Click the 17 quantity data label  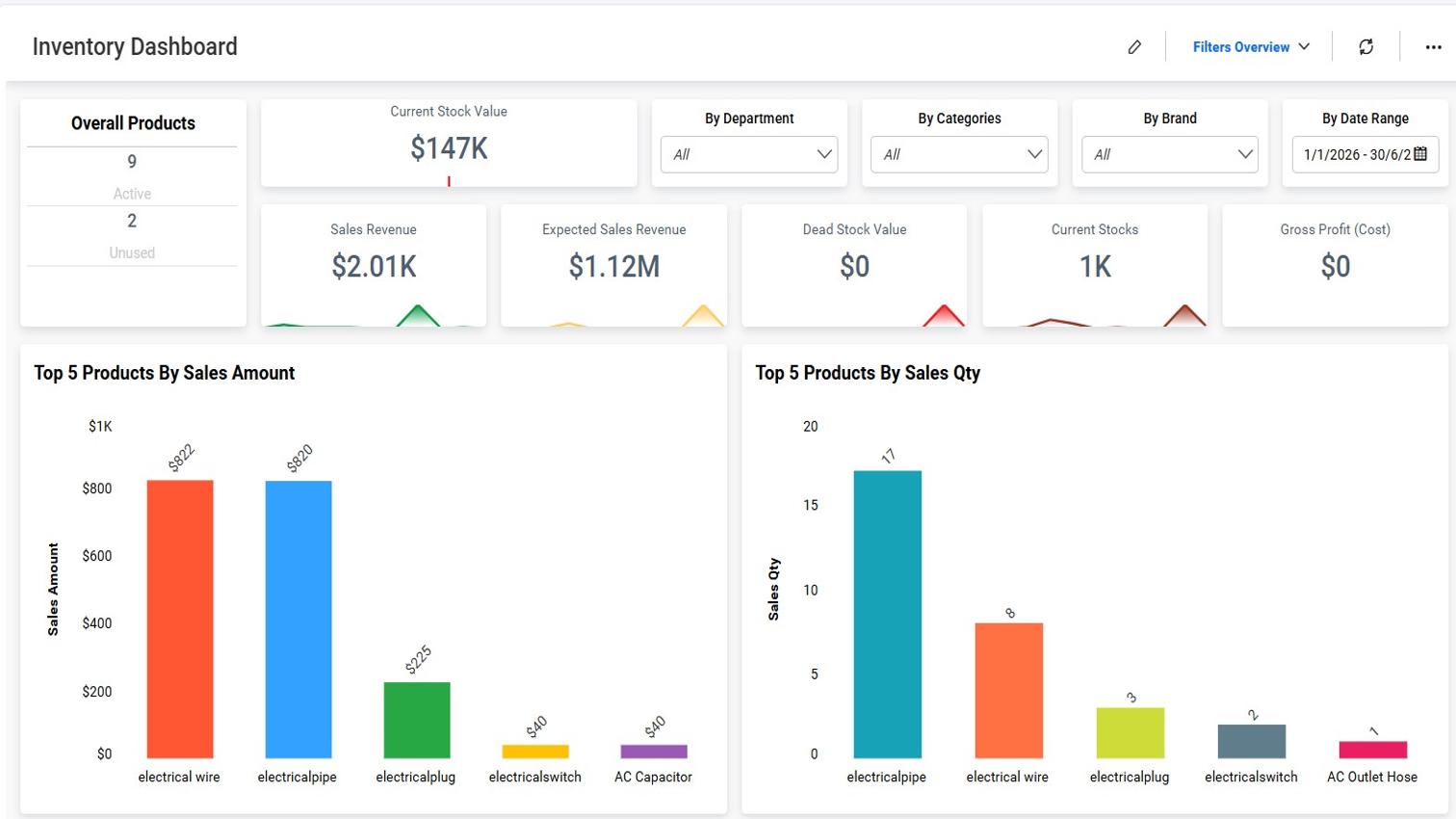(888, 457)
